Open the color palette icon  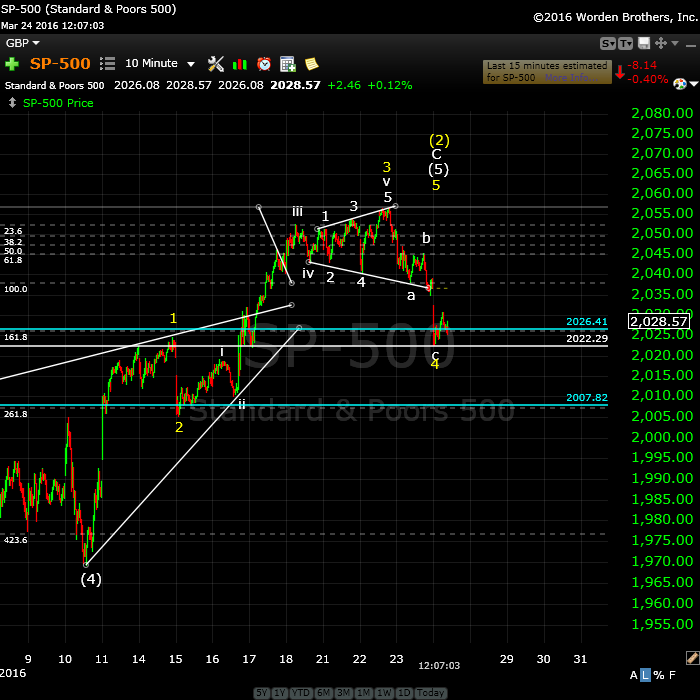click(x=679, y=84)
